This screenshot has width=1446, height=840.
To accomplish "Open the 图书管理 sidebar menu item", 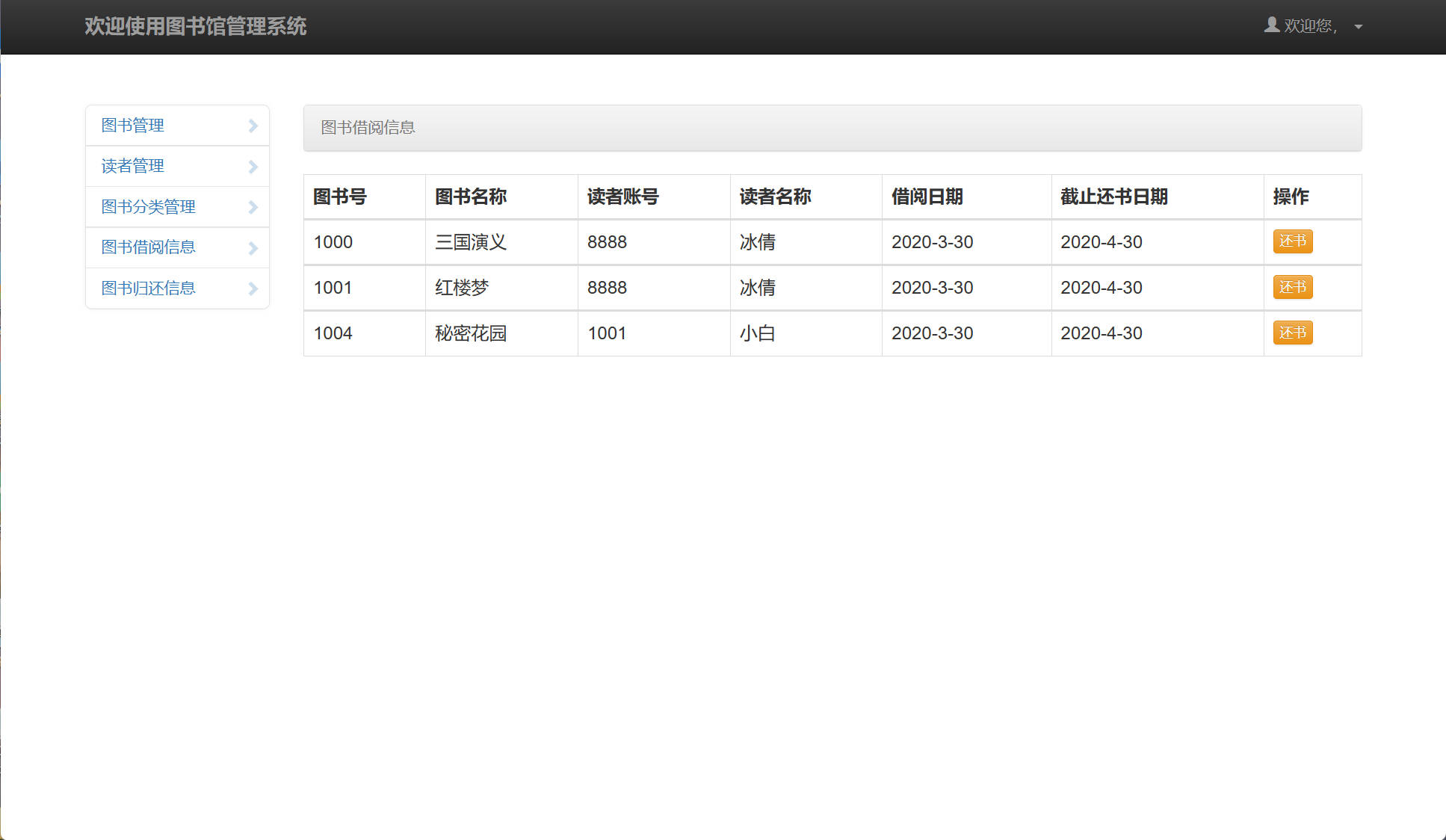I will tap(133, 126).
